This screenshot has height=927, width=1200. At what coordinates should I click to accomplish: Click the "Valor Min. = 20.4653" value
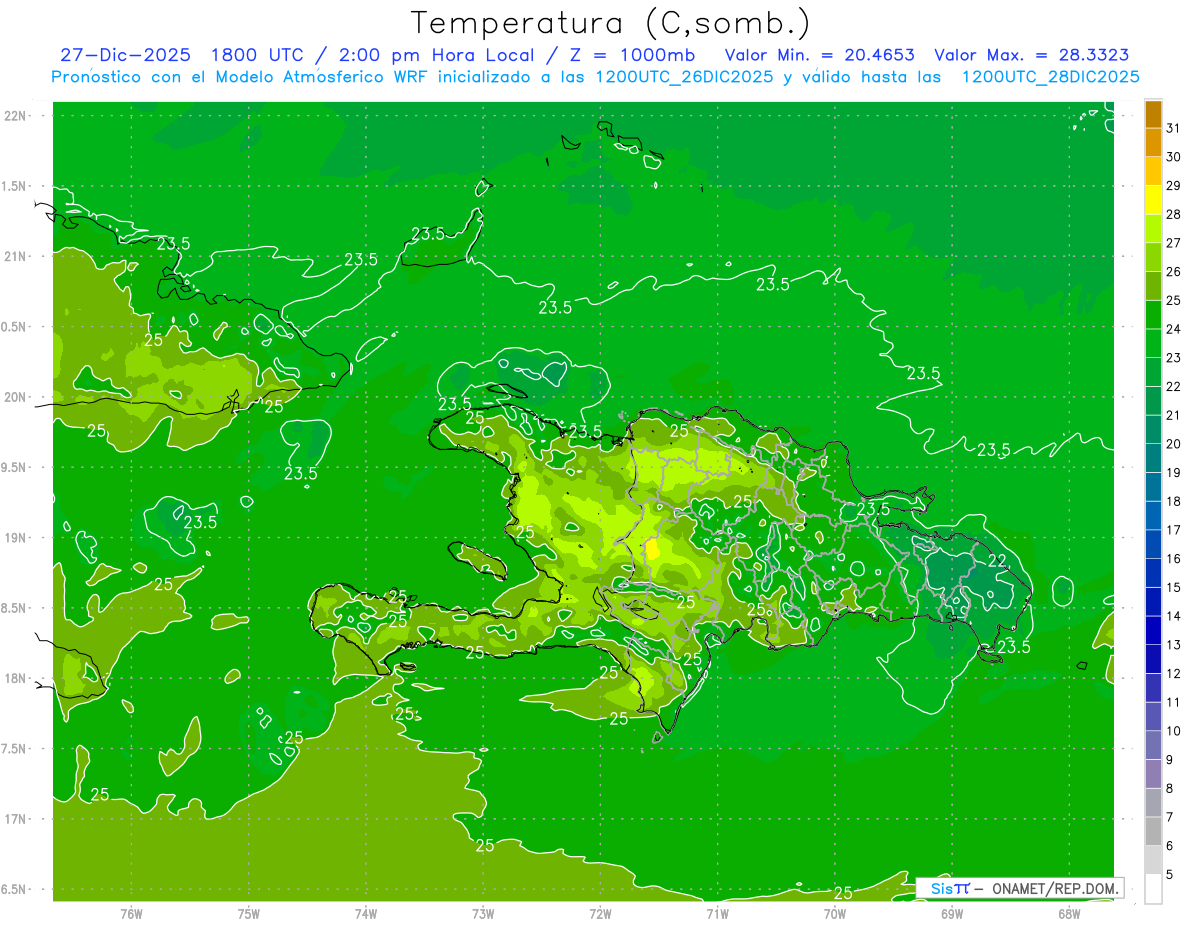820,55
